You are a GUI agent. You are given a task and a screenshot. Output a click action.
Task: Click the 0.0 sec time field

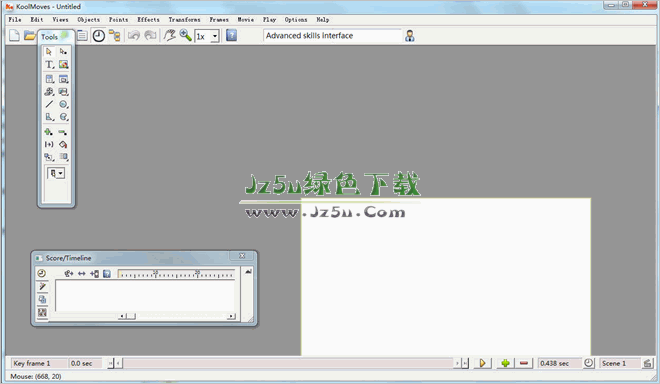point(85,363)
